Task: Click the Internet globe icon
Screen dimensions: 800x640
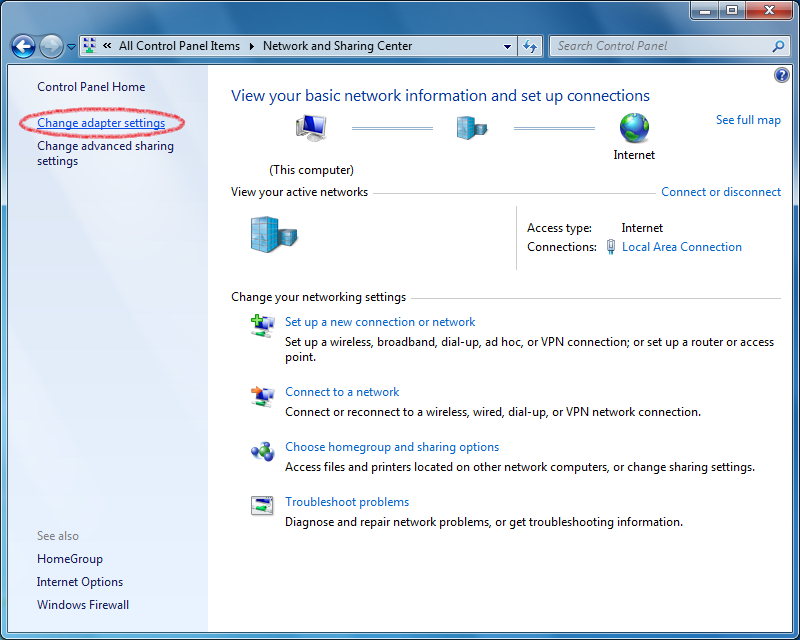Action: tap(634, 128)
